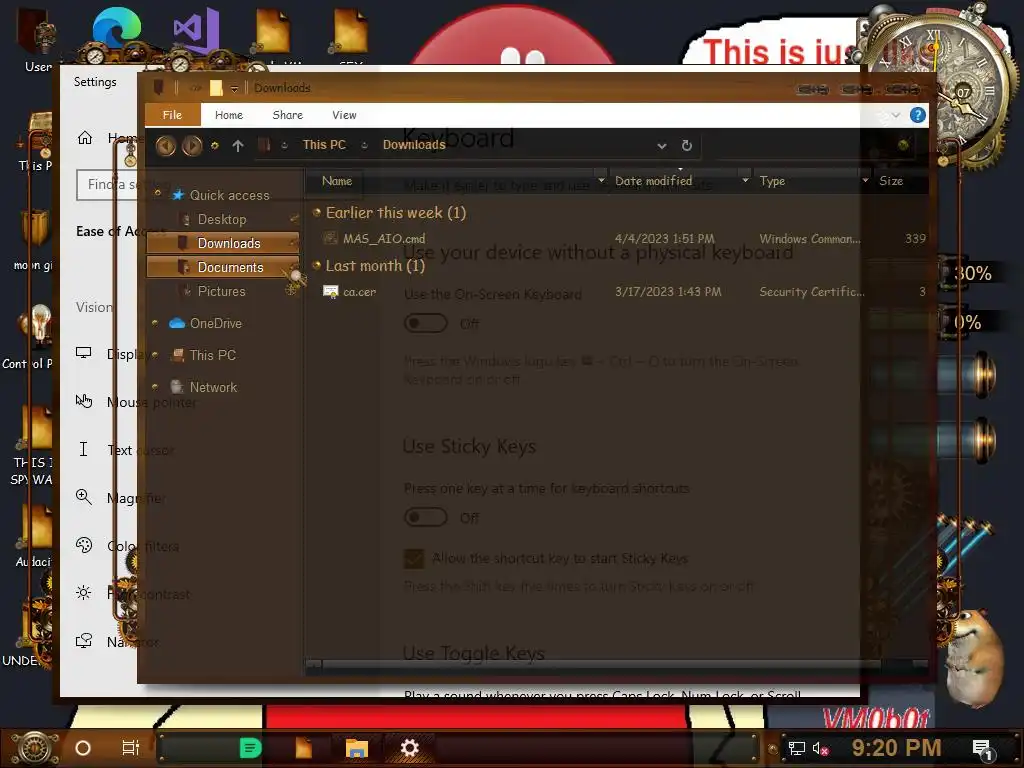
Task: Click the High contrast sun icon
Action: point(84,593)
